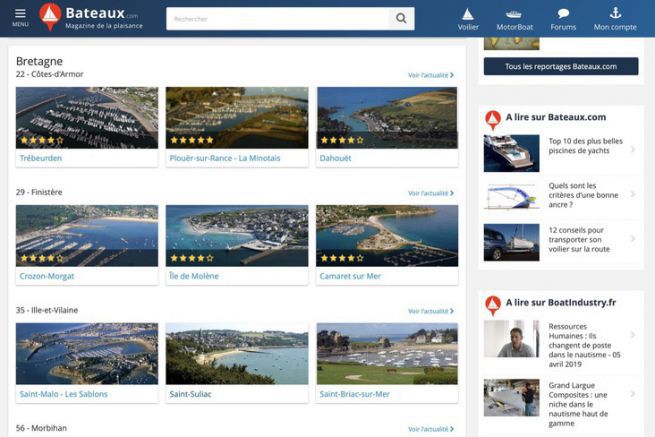Image resolution: width=655 pixels, height=437 pixels.
Task: Click the Plouër-sur-Rance - La Minotais link
Action: pos(225,158)
